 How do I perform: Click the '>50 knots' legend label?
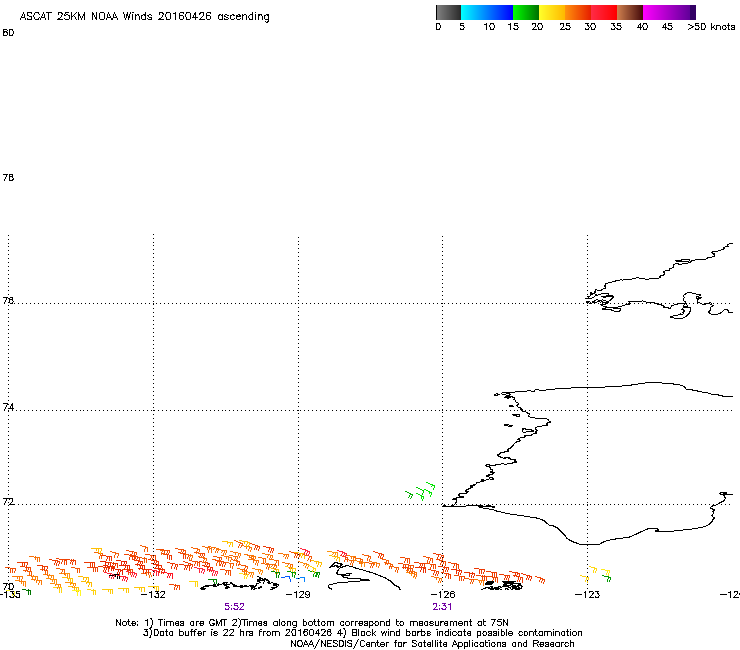711,27
